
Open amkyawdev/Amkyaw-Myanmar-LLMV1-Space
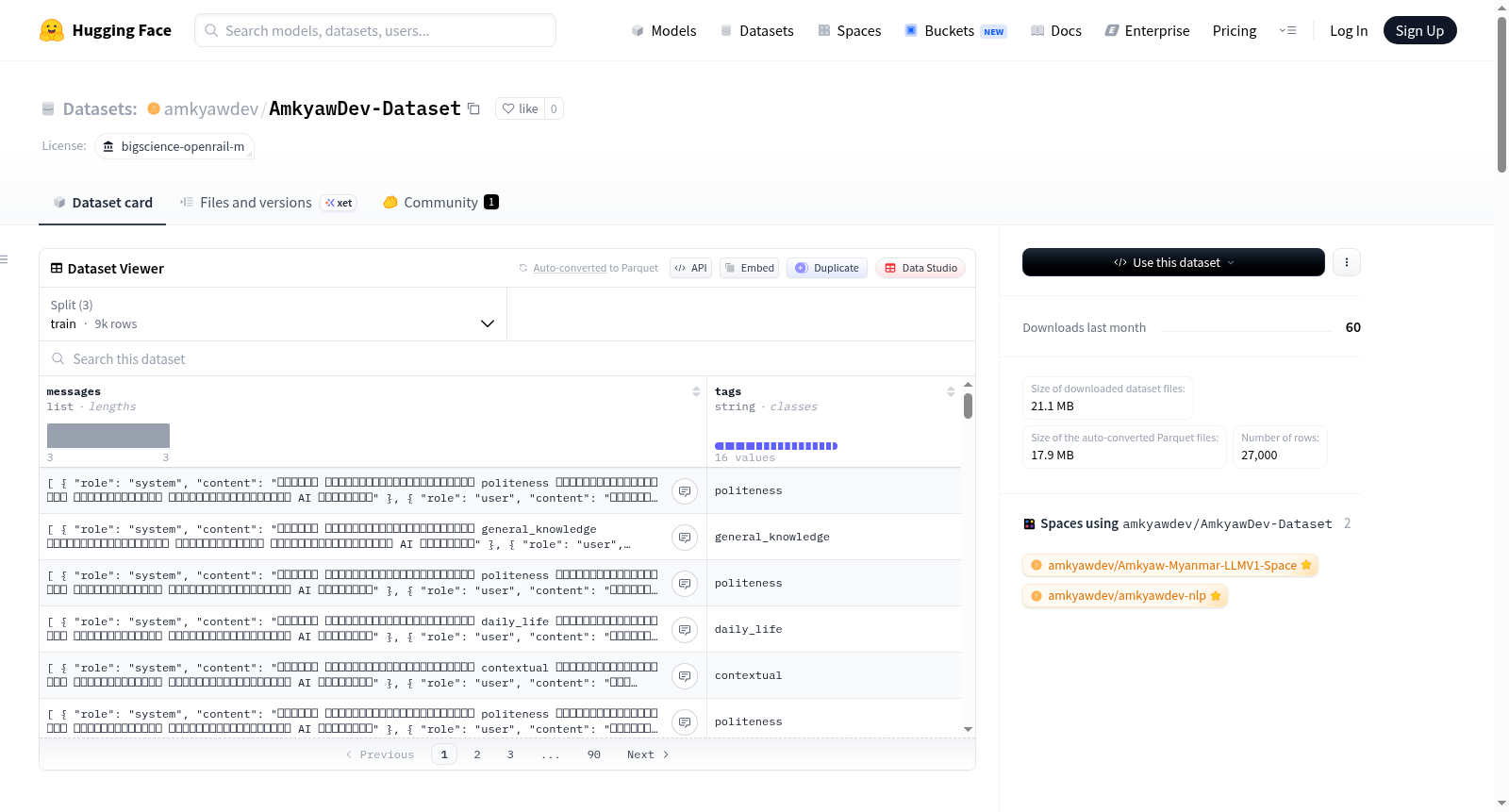pyautogui.click(x=1170, y=565)
